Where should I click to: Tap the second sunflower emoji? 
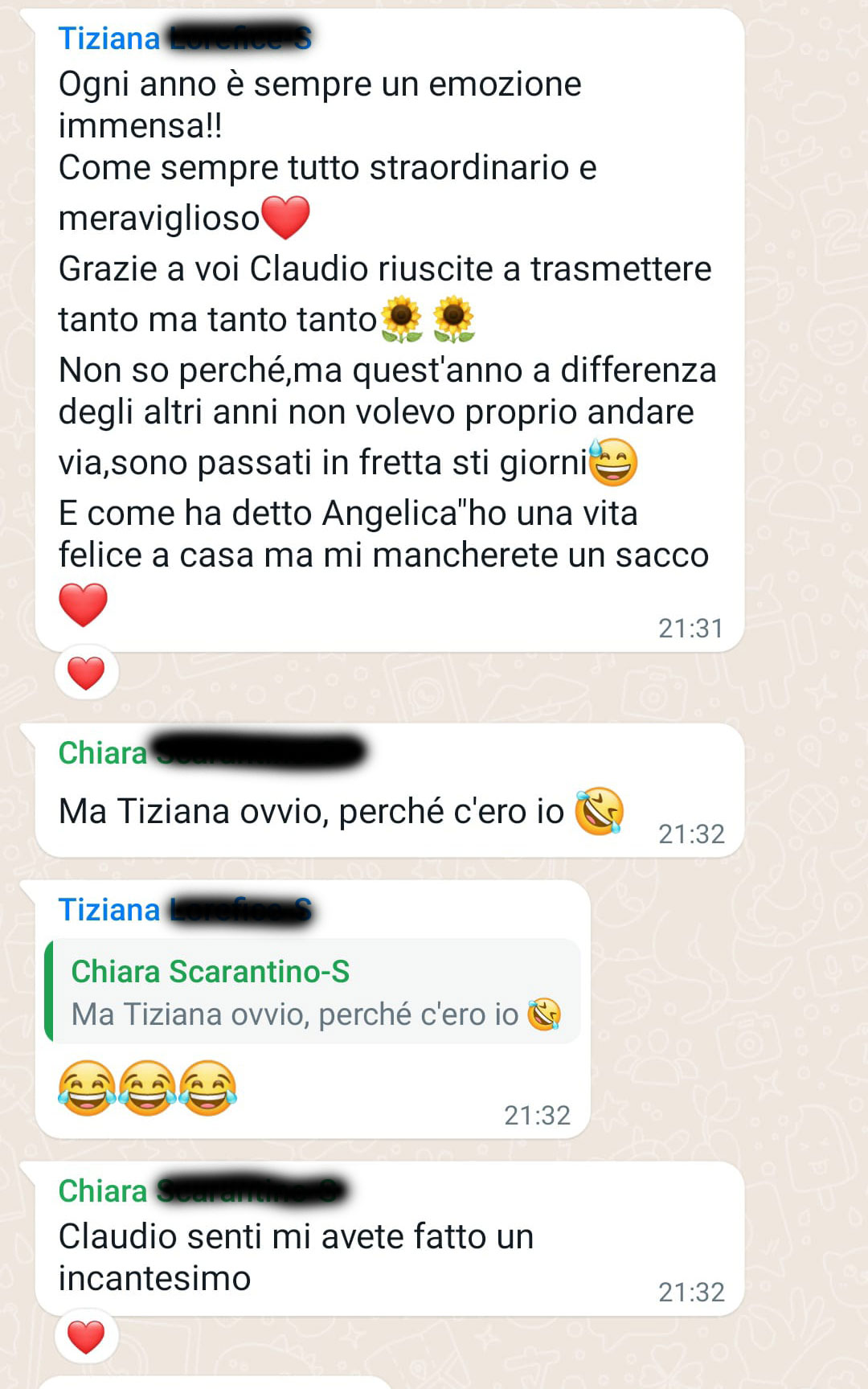pyautogui.click(x=454, y=318)
